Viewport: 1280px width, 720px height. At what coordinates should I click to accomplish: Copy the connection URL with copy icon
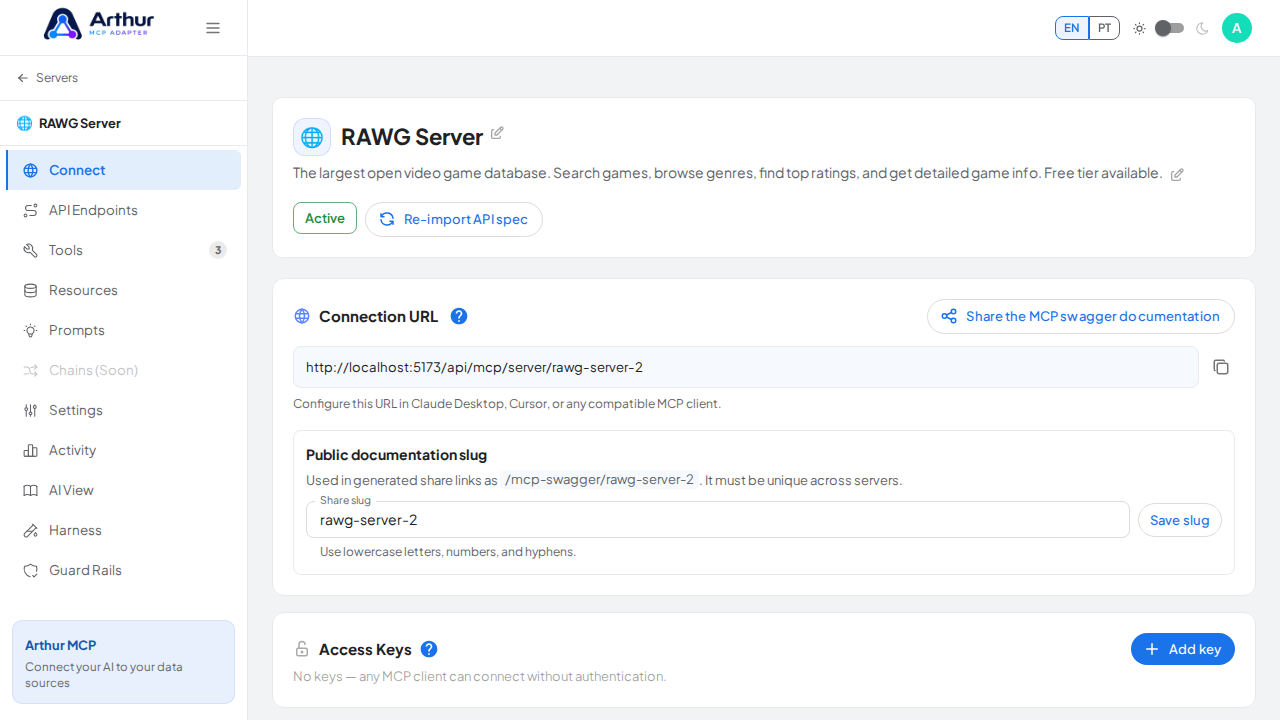point(1221,367)
